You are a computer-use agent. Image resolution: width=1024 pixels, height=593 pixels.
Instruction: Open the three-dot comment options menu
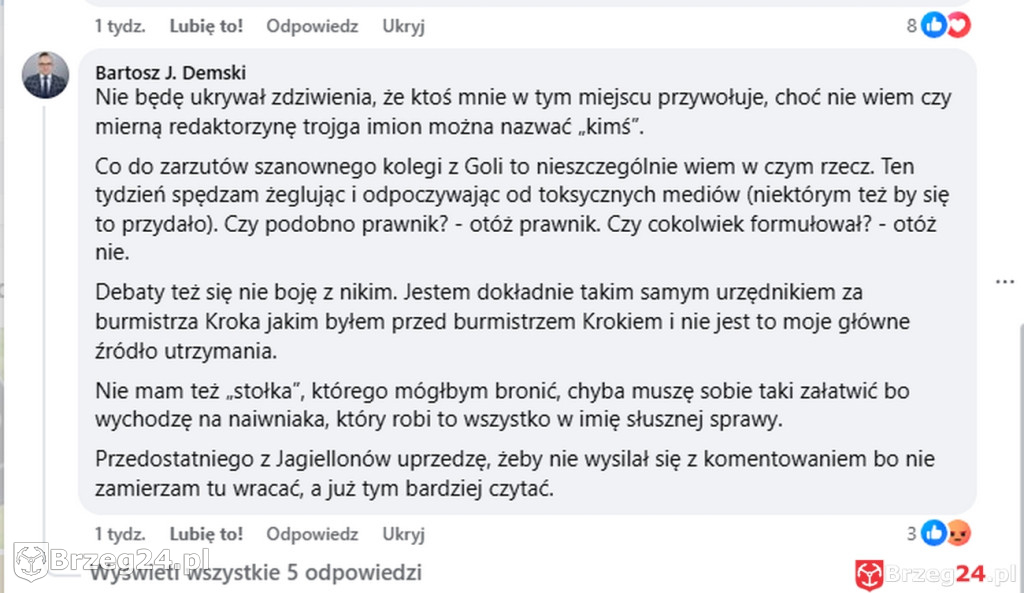[x=1004, y=282]
